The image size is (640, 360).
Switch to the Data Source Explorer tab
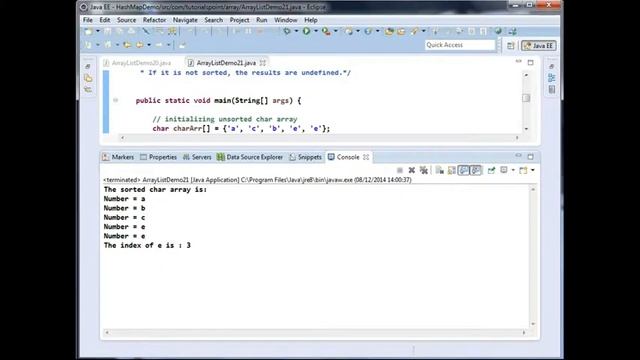pos(250,157)
